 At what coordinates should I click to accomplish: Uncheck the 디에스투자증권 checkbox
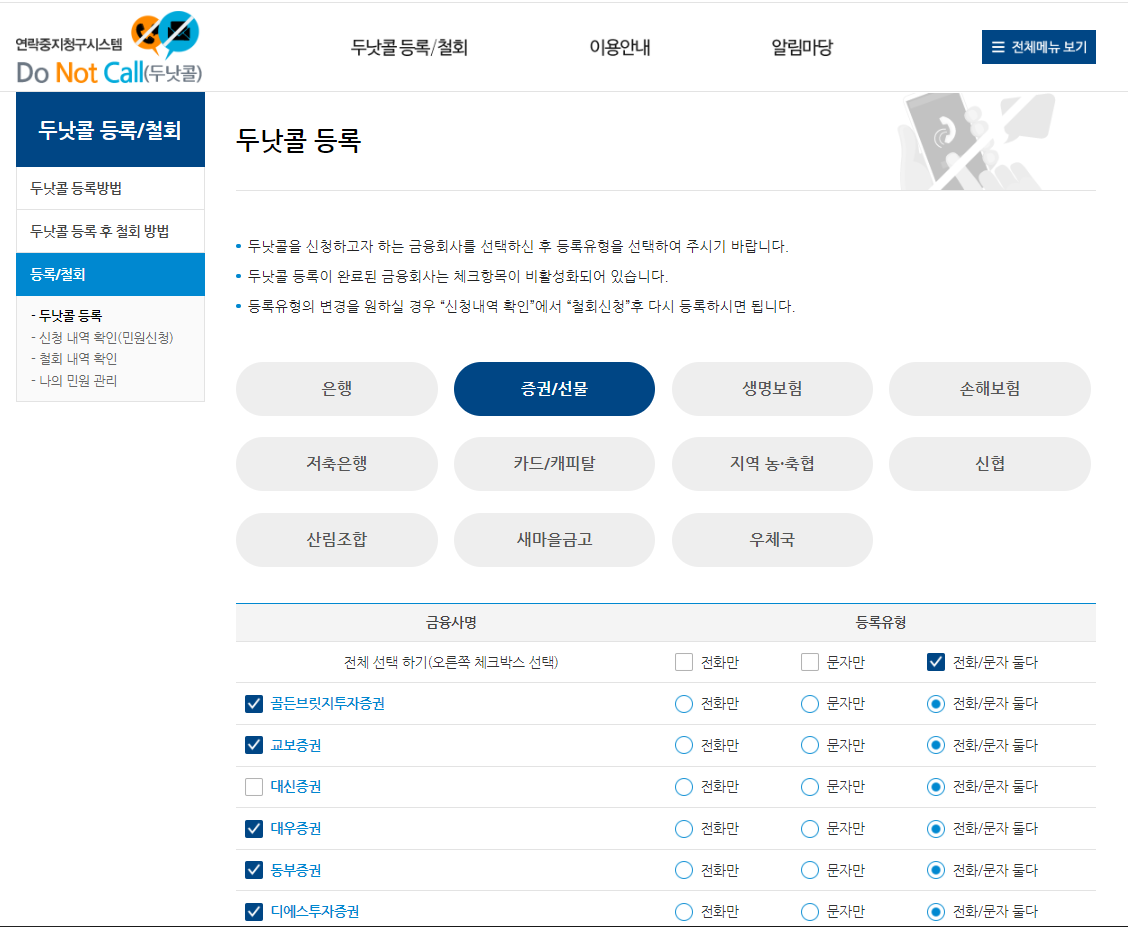[x=253, y=911]
